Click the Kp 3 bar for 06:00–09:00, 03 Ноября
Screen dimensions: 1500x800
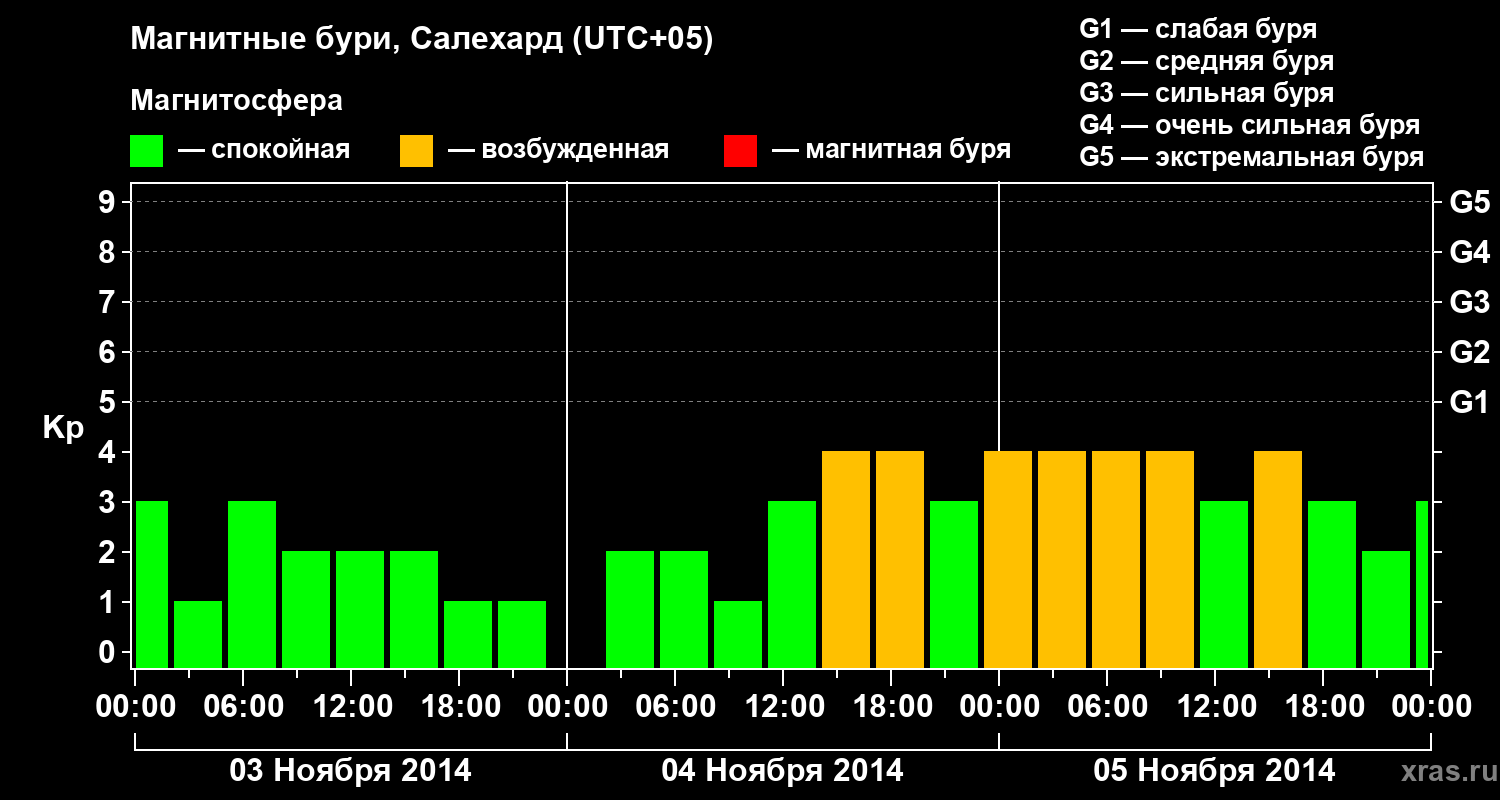click(x=252, y=584)
